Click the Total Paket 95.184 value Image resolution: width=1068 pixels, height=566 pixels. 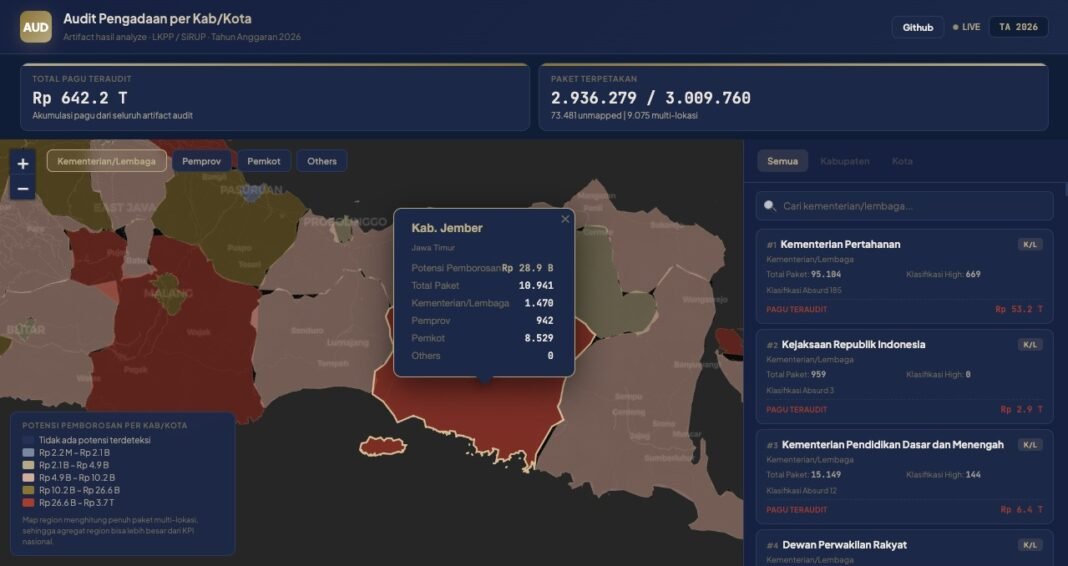pyautogui.click(x=826, y=274)
